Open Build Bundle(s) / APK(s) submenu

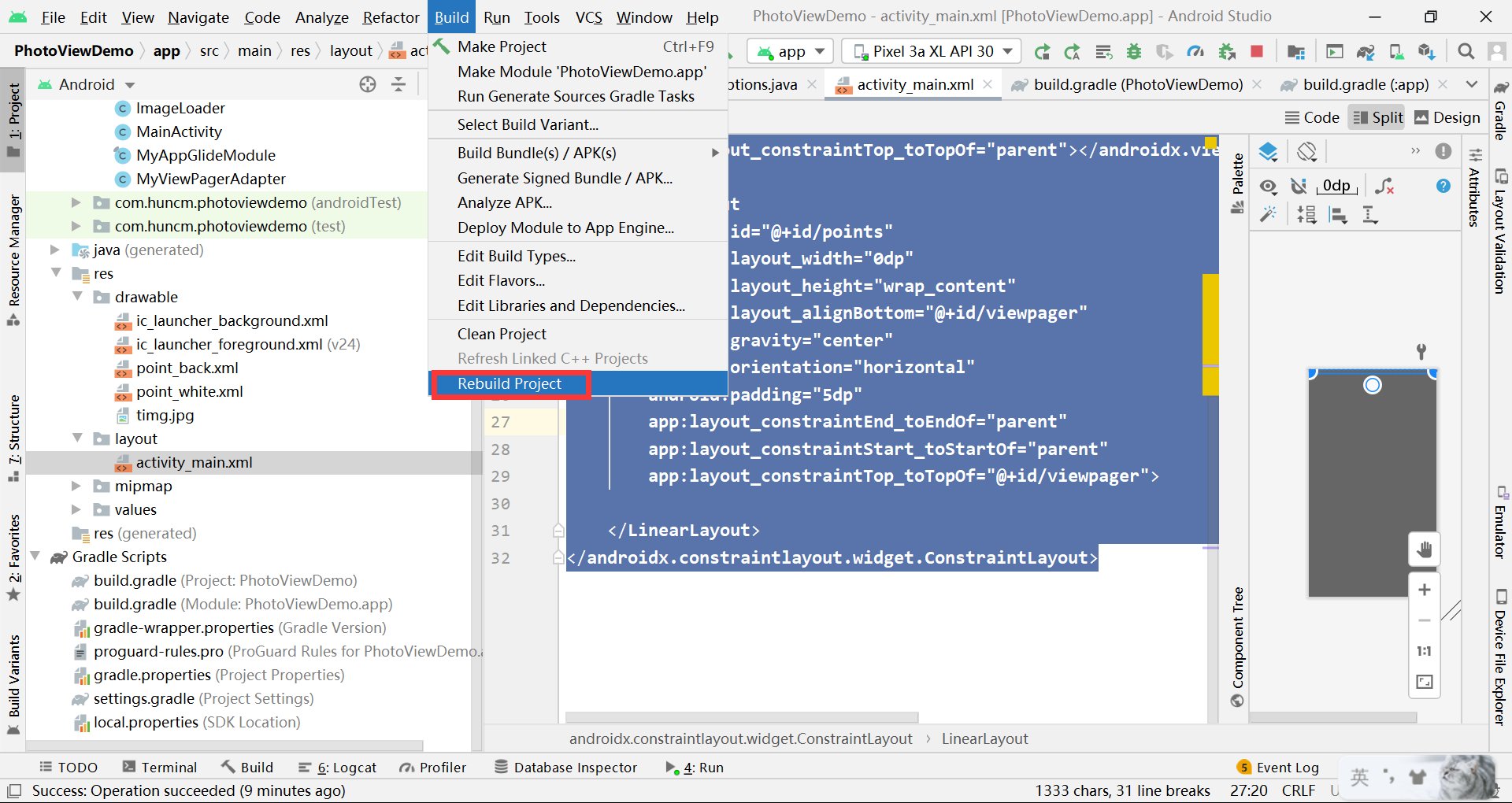578,153
